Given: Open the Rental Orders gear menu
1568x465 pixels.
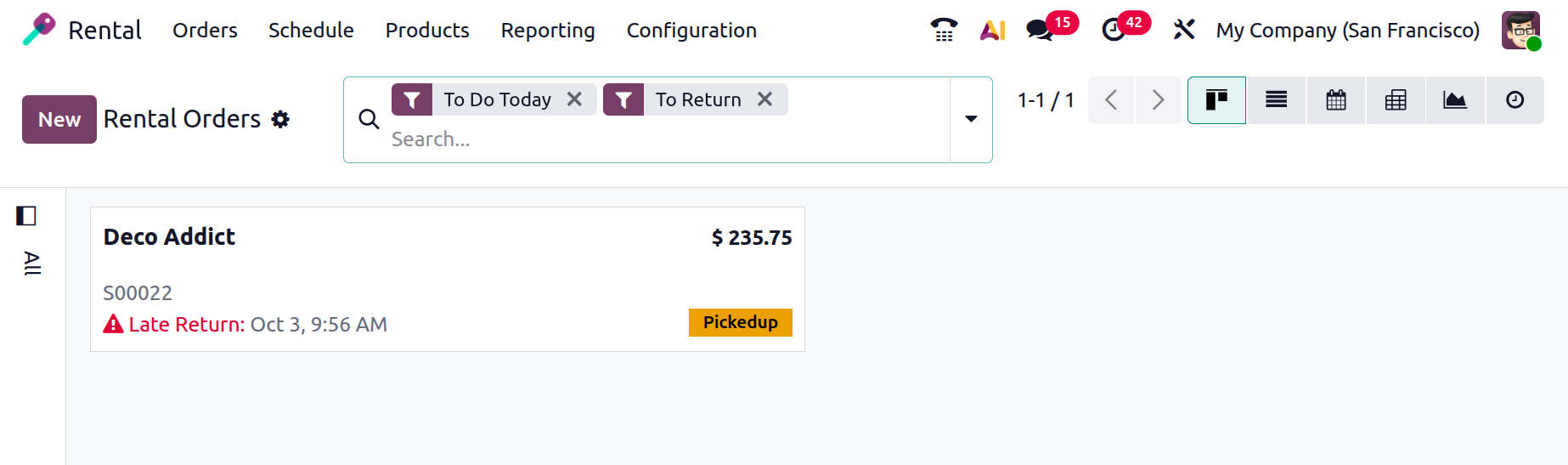Looking at the screenshot, I should coord(280,119).
